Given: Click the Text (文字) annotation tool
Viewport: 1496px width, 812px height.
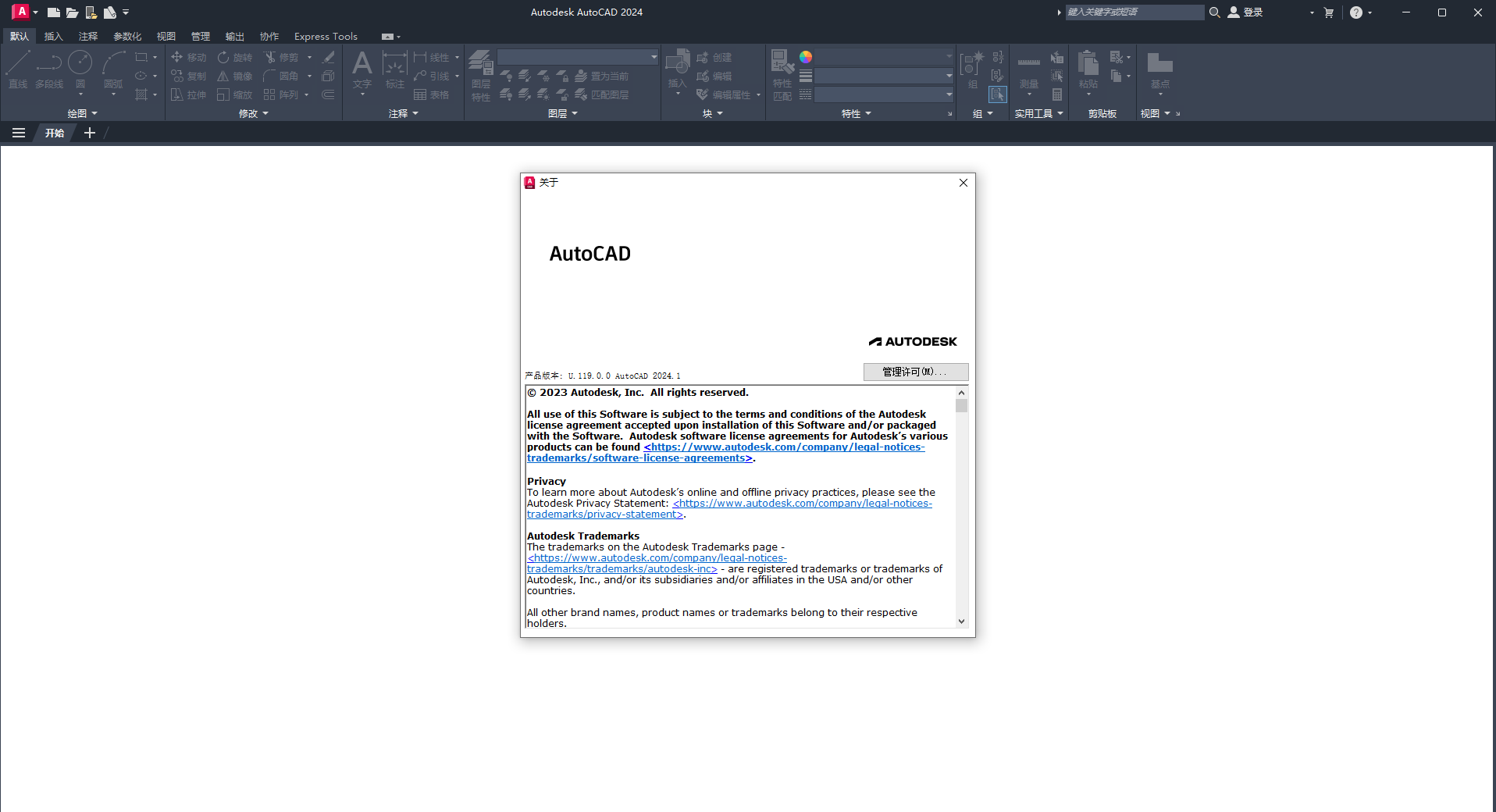Looking at the screenshot, I should [x=362, y=66].
